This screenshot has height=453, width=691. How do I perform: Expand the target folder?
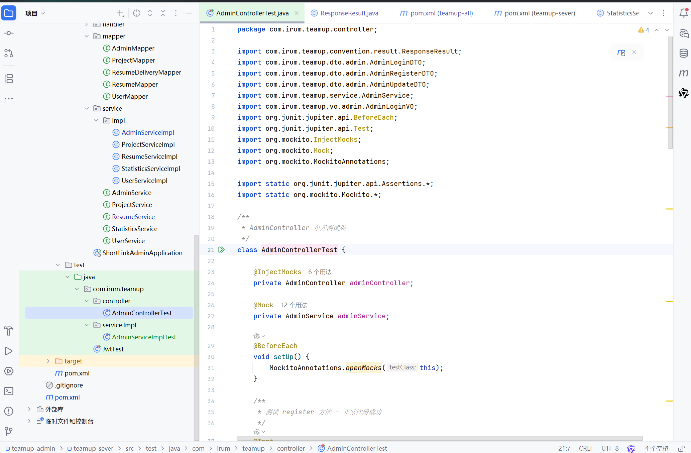pos(48,361)
